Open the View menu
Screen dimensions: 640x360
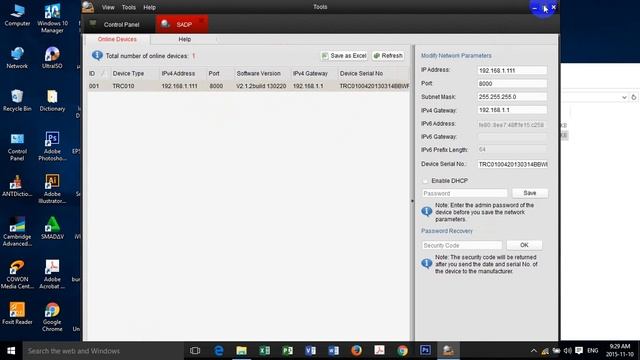click(108, 7)
